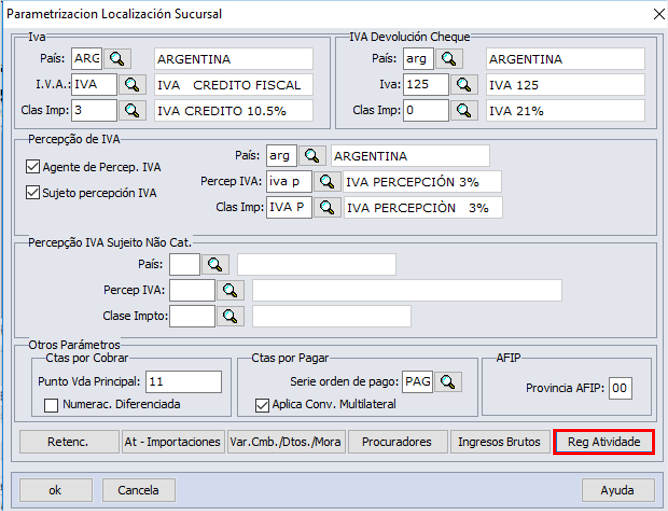Search Clase Impto lookup magnifier
This screenshot has width=668, height=511.
230,316
